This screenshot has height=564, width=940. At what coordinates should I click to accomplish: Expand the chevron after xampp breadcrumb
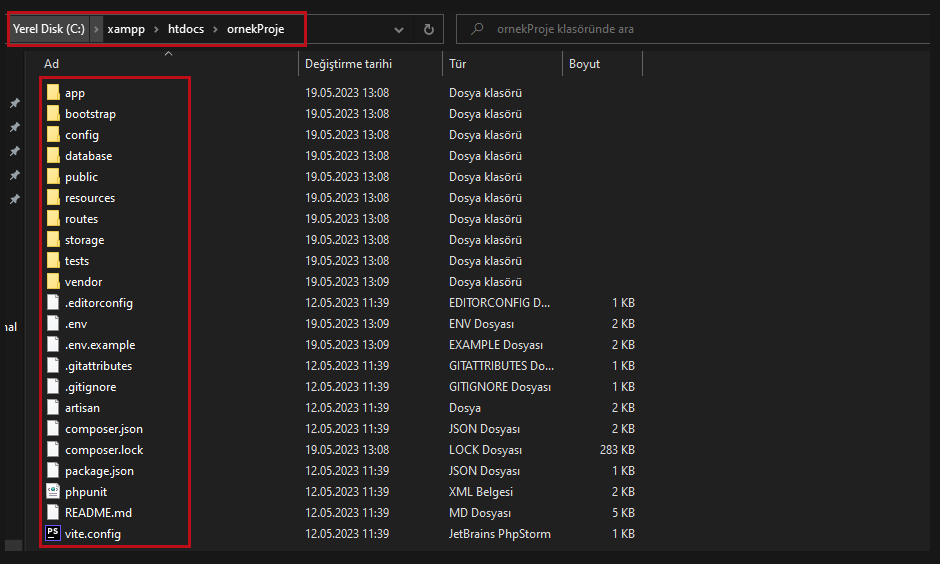[x=156, y=29]
